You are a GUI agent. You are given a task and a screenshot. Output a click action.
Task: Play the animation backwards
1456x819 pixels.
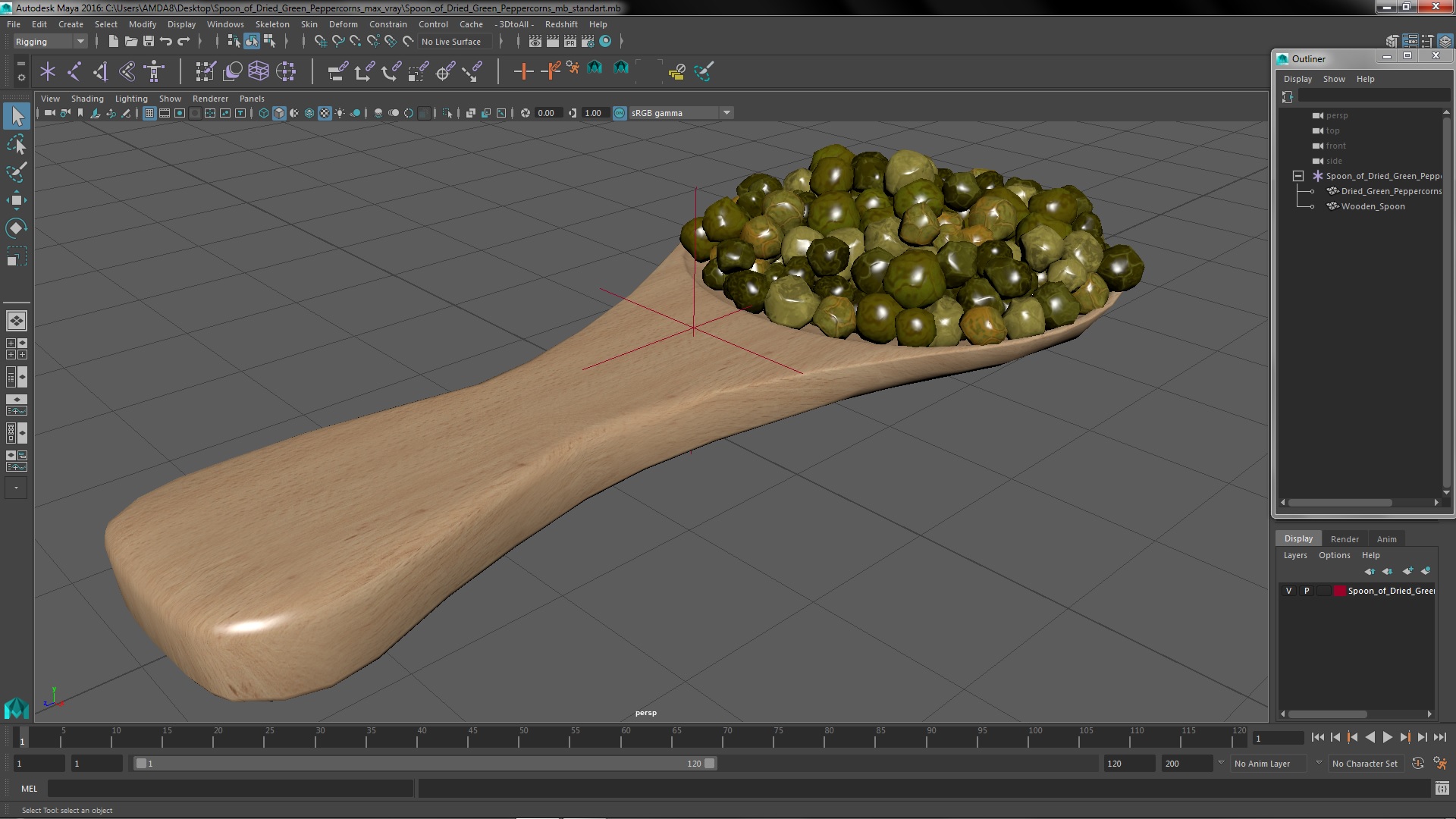coord(1370,737)
